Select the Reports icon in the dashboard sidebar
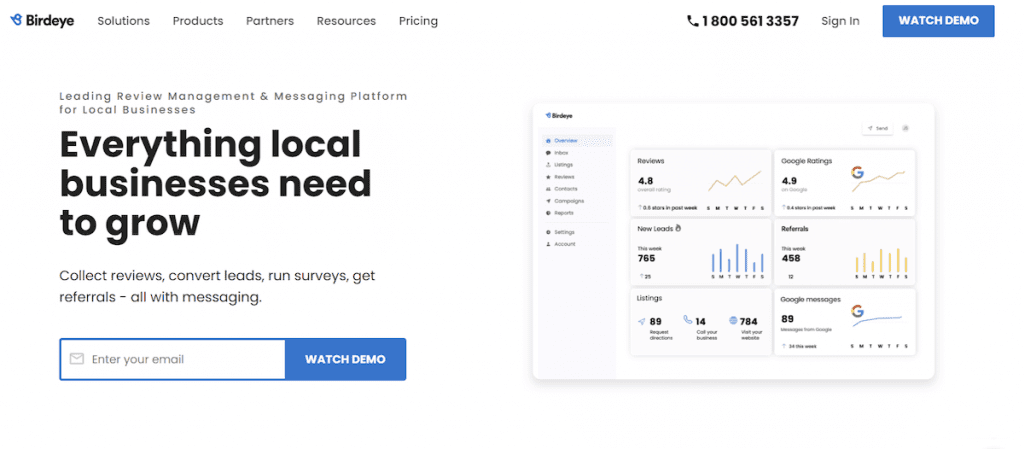This screenshot has width=1024, height=449. [x=548, y=213]
